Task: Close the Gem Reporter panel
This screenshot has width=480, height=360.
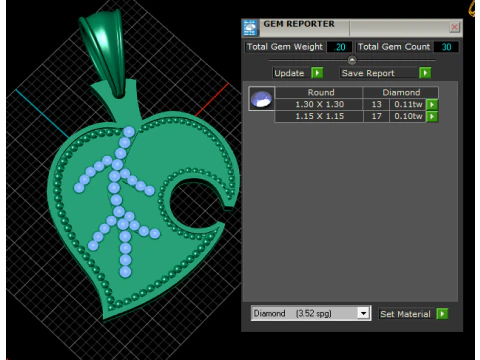Action: 454,27
